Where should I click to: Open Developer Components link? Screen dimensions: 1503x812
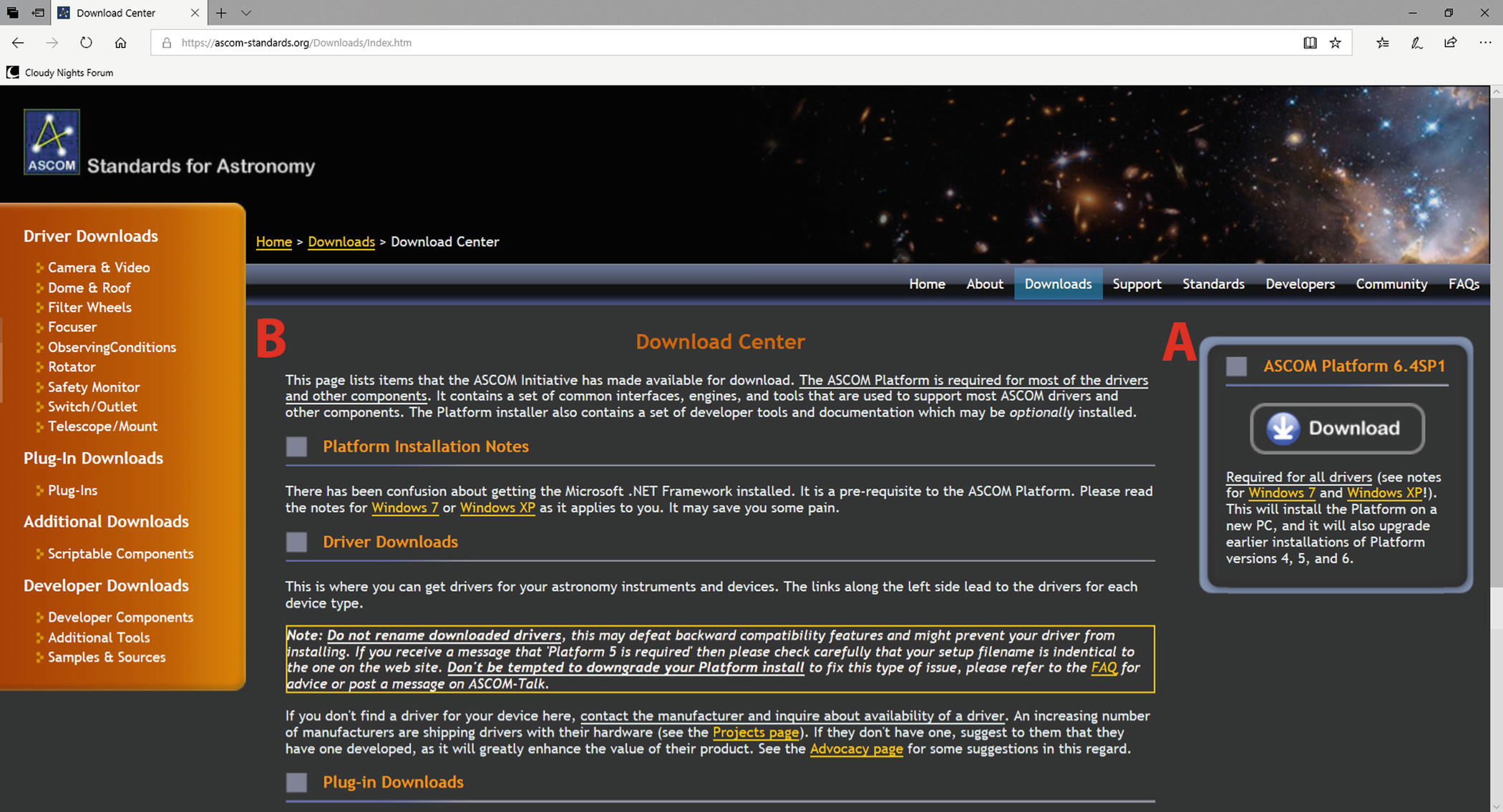pos(120,617)
